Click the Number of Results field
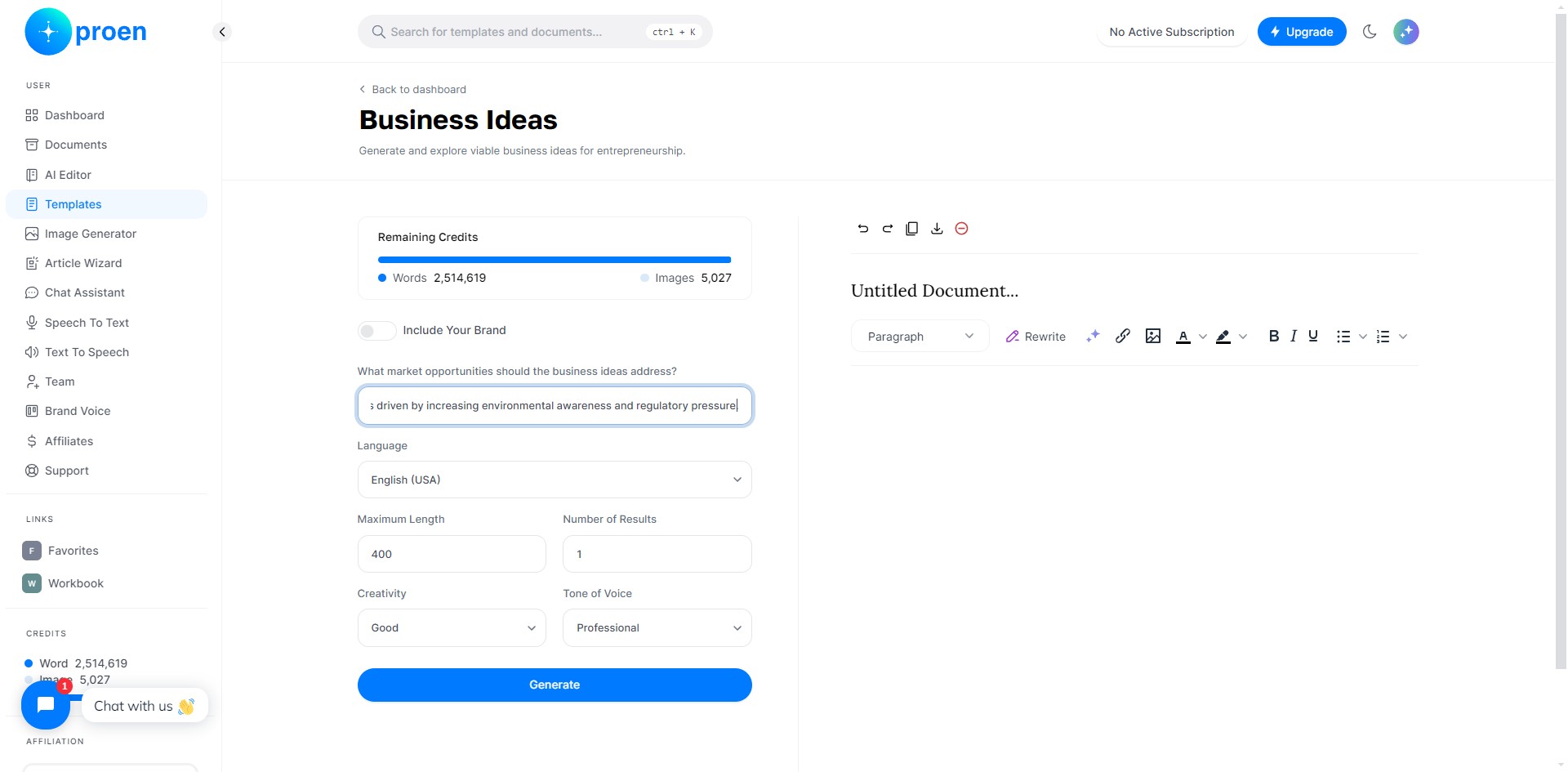1568x772 pixels. pos(657,554)
